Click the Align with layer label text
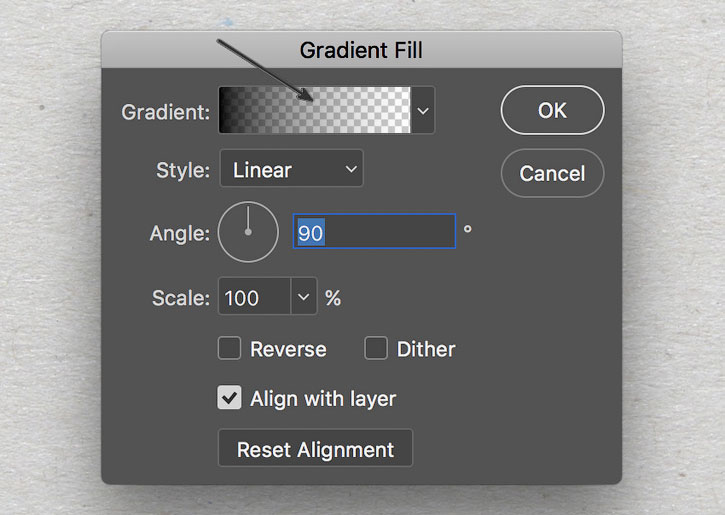The width and height of the screenshot is (725, 515). [323, 399]
